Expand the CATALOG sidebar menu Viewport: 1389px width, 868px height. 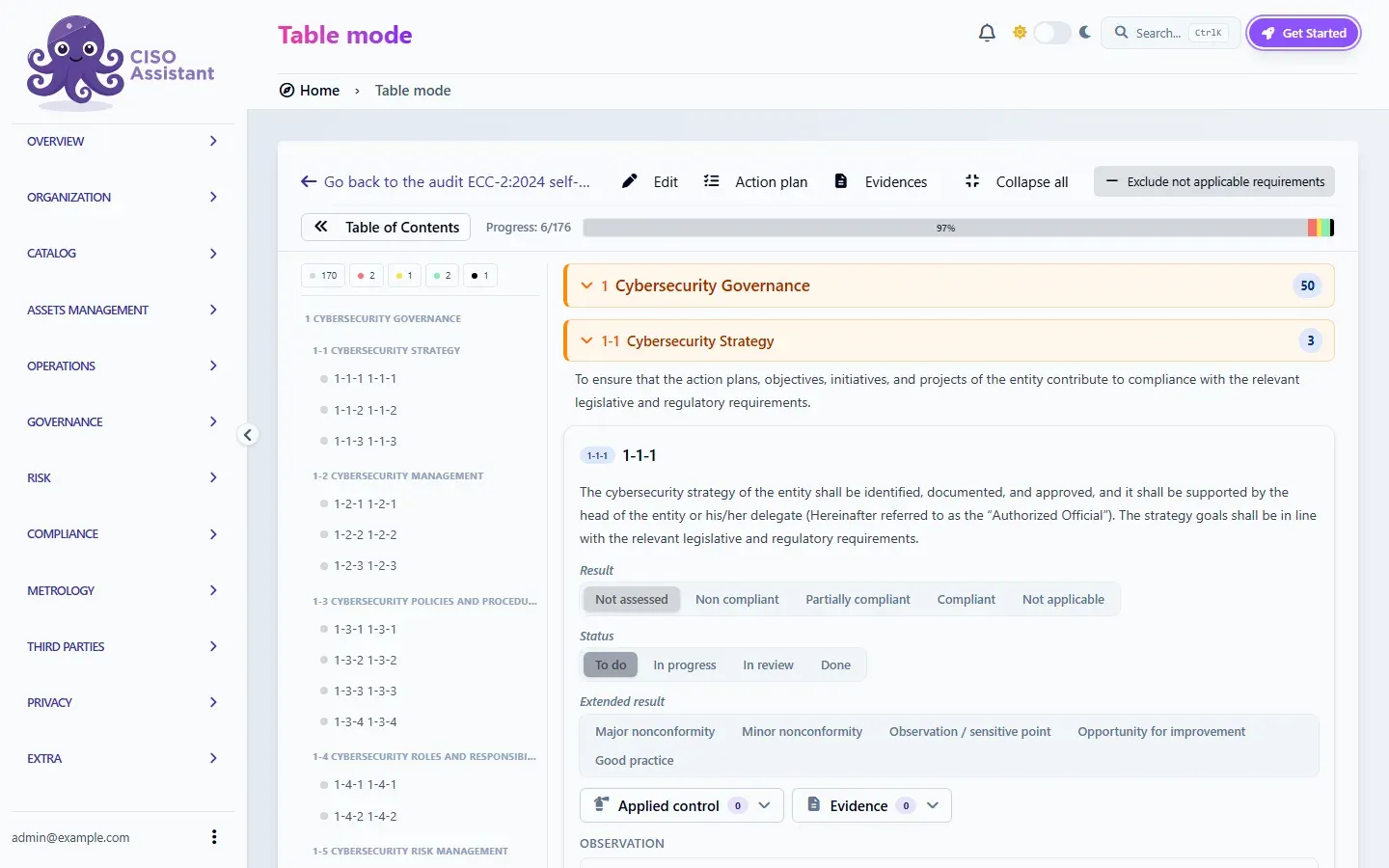click(123, 254)
